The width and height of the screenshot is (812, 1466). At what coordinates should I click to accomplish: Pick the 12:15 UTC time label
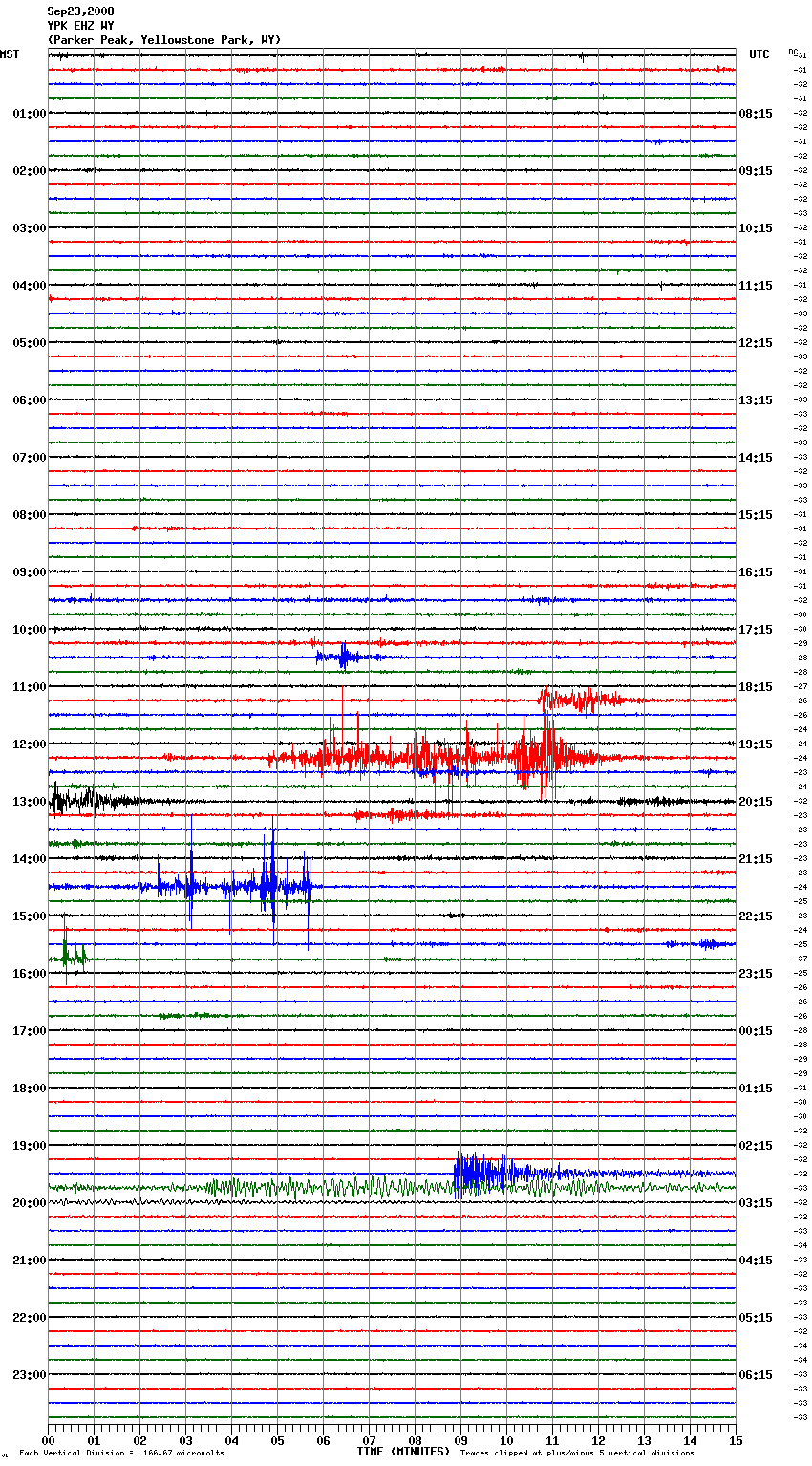click(756, 343)
